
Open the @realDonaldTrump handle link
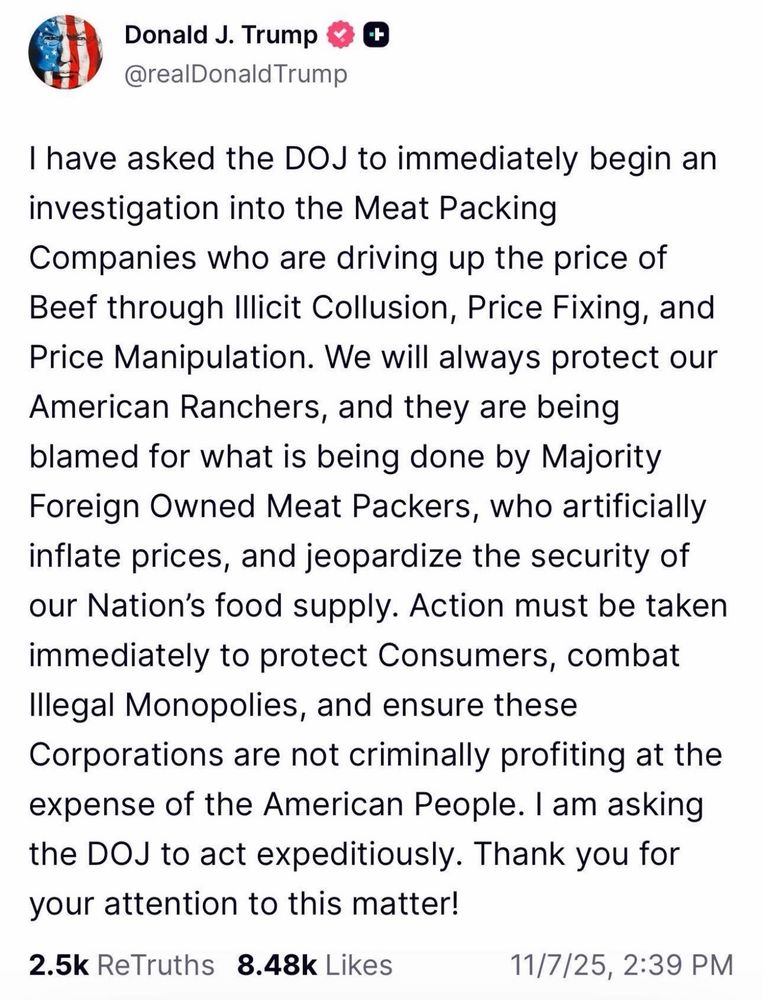(x=235, y=74)
